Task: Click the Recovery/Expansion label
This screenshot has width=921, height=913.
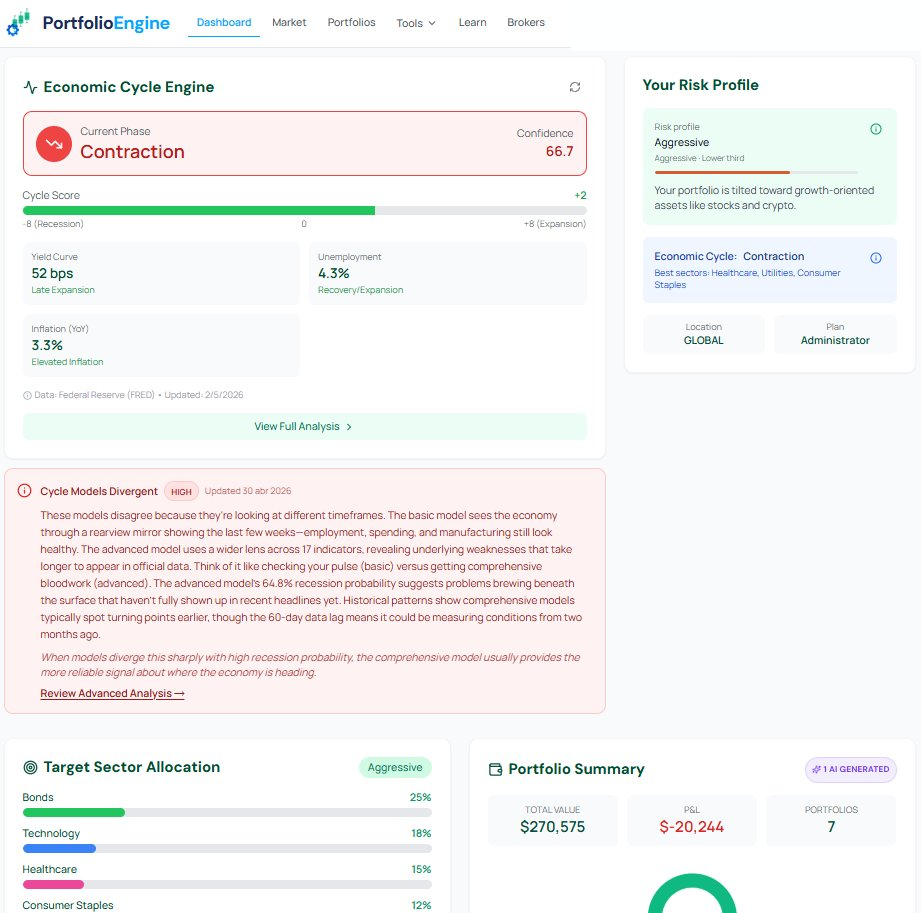Action: pyautogui.click(x=360, y=290)
